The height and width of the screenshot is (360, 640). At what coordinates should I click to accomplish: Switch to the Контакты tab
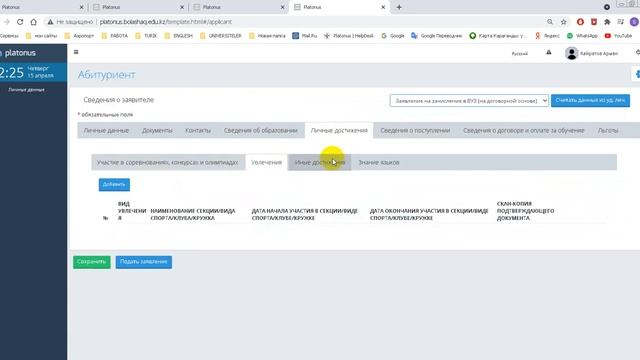tap(198, 131)
